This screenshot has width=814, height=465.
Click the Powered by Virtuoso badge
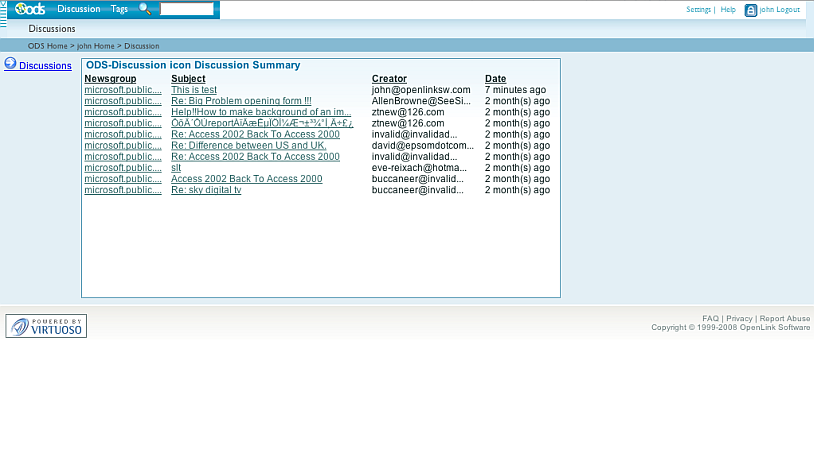pyautogui.click(x=46, y=326)
